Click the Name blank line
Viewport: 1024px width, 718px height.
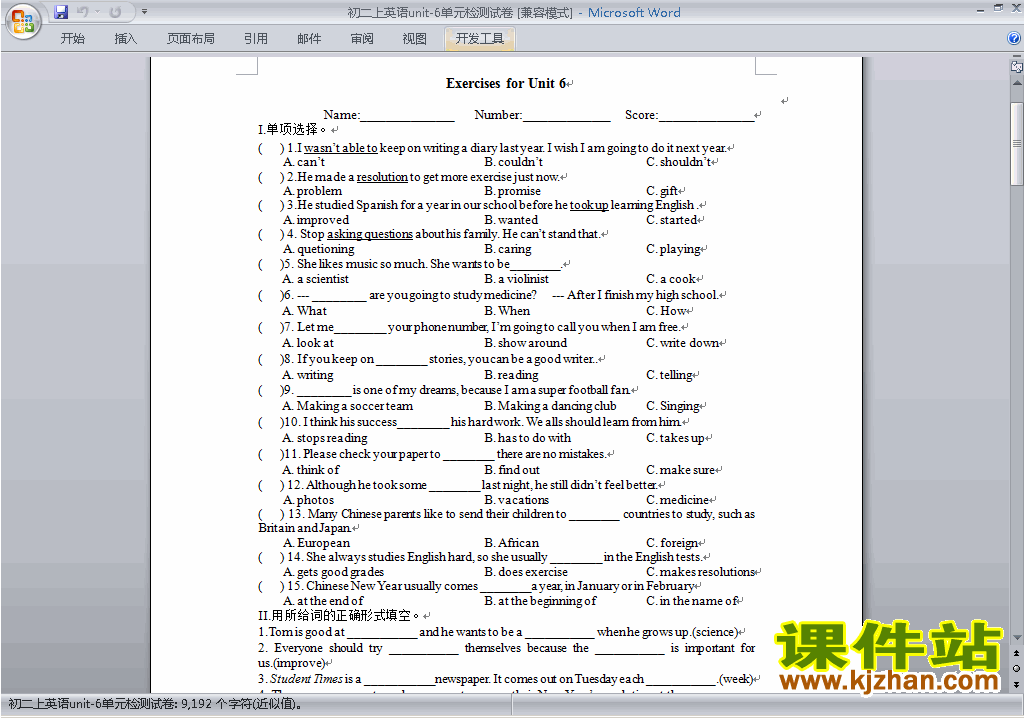tap(407, 116)
